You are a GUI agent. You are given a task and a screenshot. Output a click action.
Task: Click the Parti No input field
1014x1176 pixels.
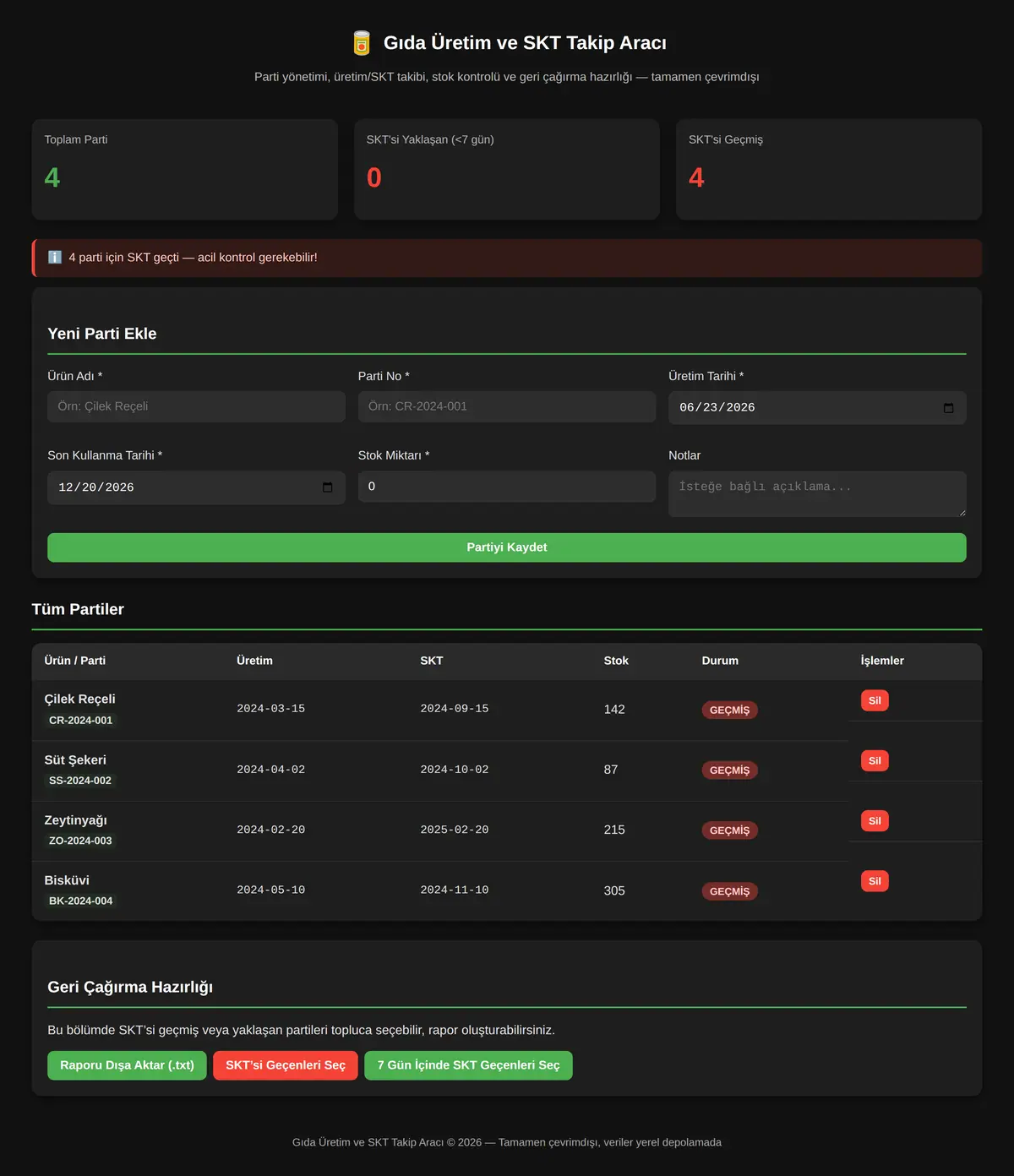(507, 406)
